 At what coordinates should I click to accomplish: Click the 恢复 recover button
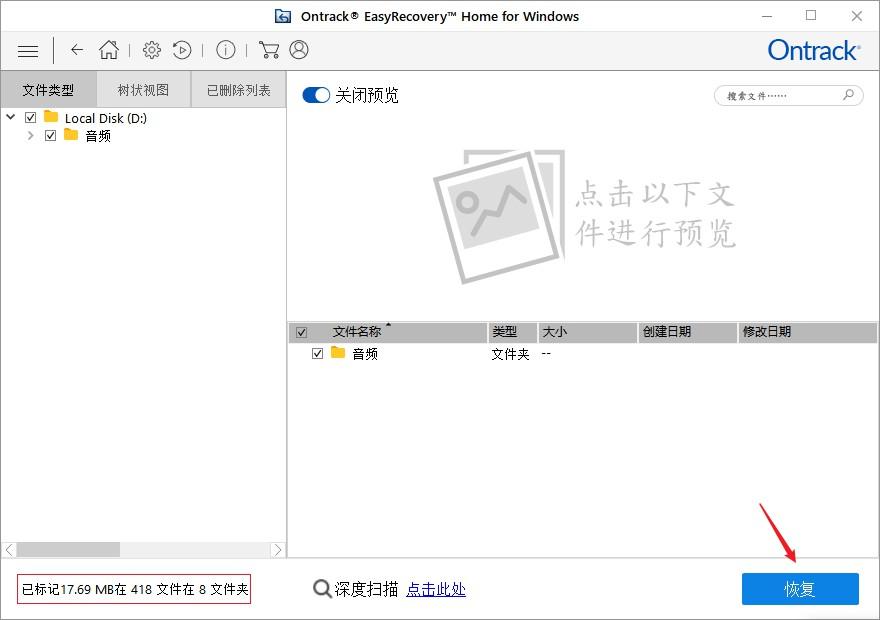pos(800,589)
